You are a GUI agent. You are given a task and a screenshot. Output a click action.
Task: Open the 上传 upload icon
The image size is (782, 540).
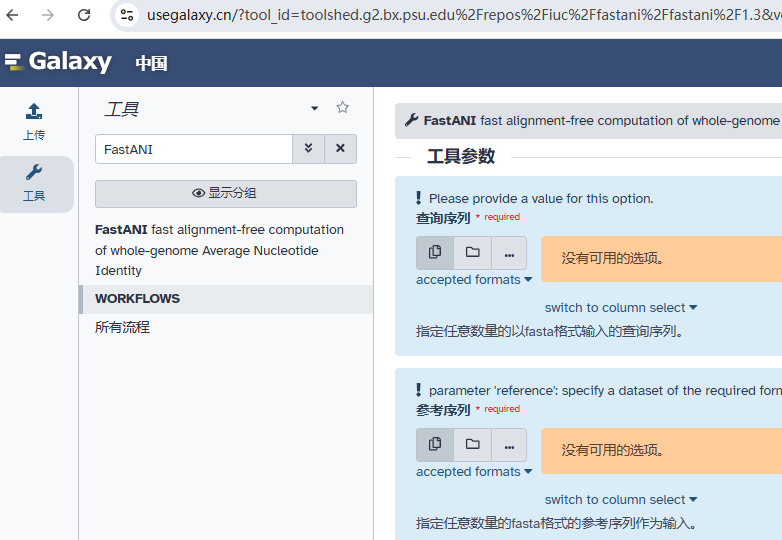pos(34,122)
